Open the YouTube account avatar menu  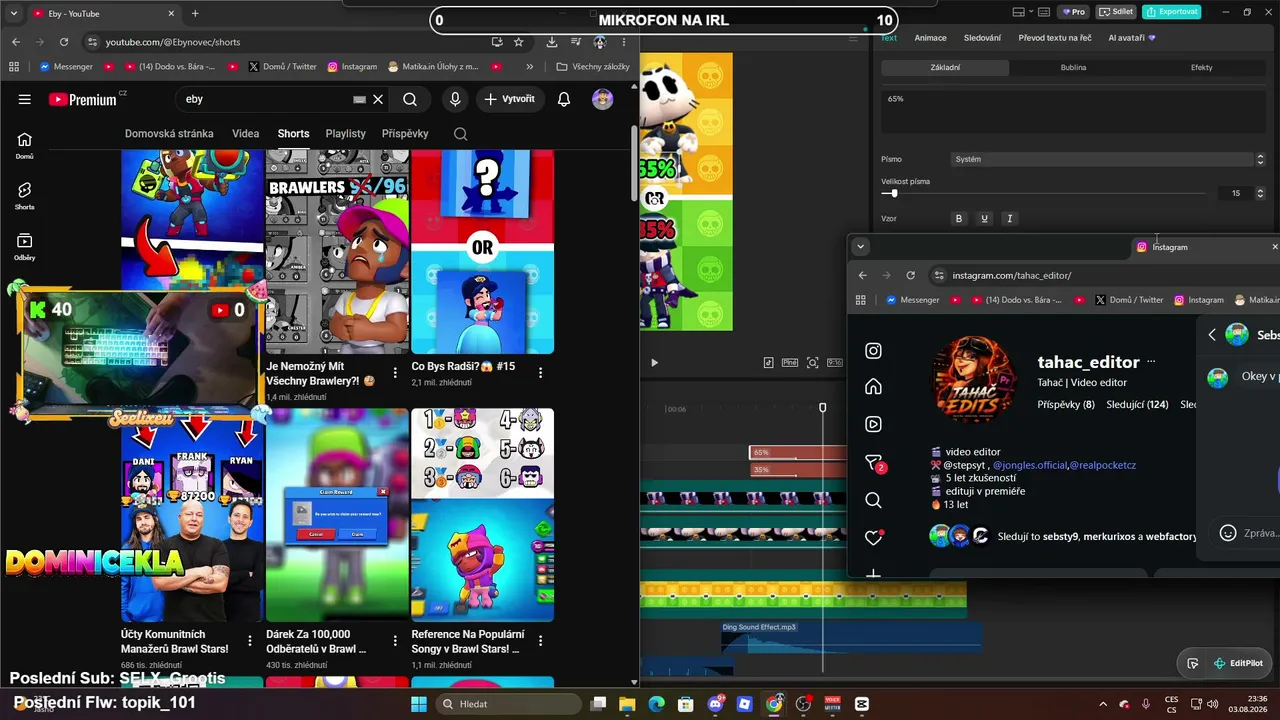click(x=602, y=99)
